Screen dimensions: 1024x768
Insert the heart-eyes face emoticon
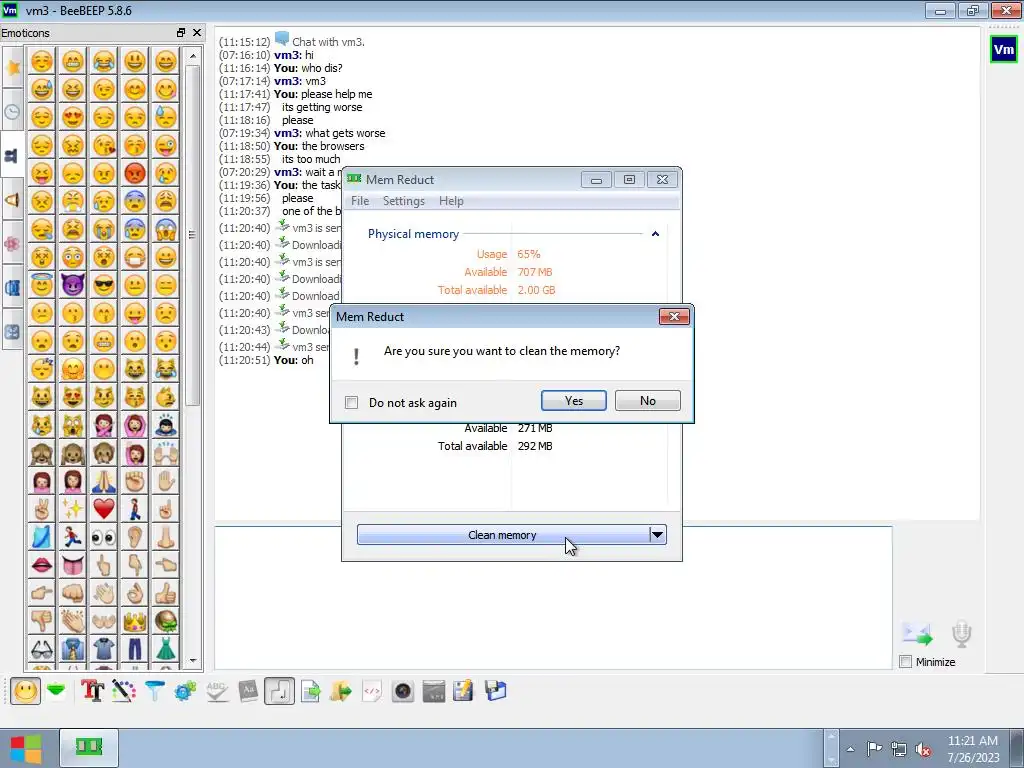tap(72, 117)
